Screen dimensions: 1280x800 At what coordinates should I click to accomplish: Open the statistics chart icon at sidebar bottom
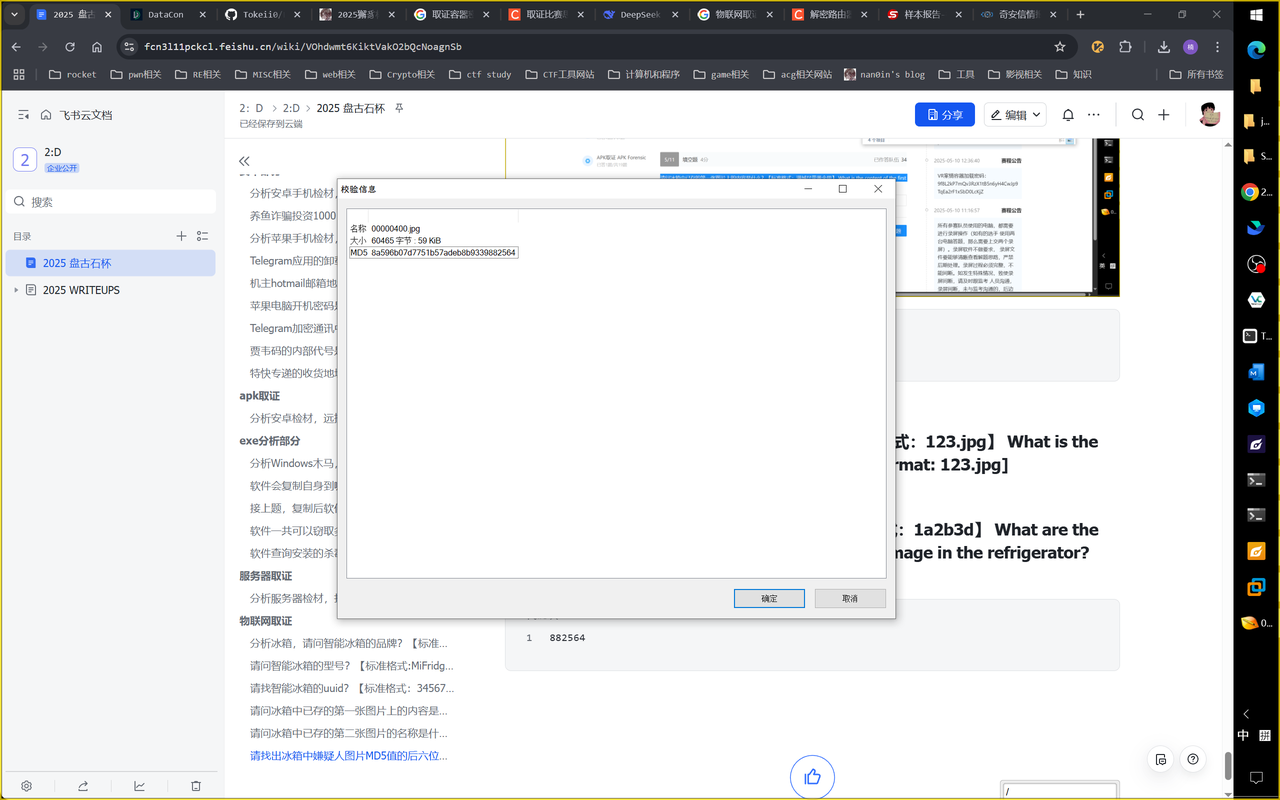[x=139, y=786]
